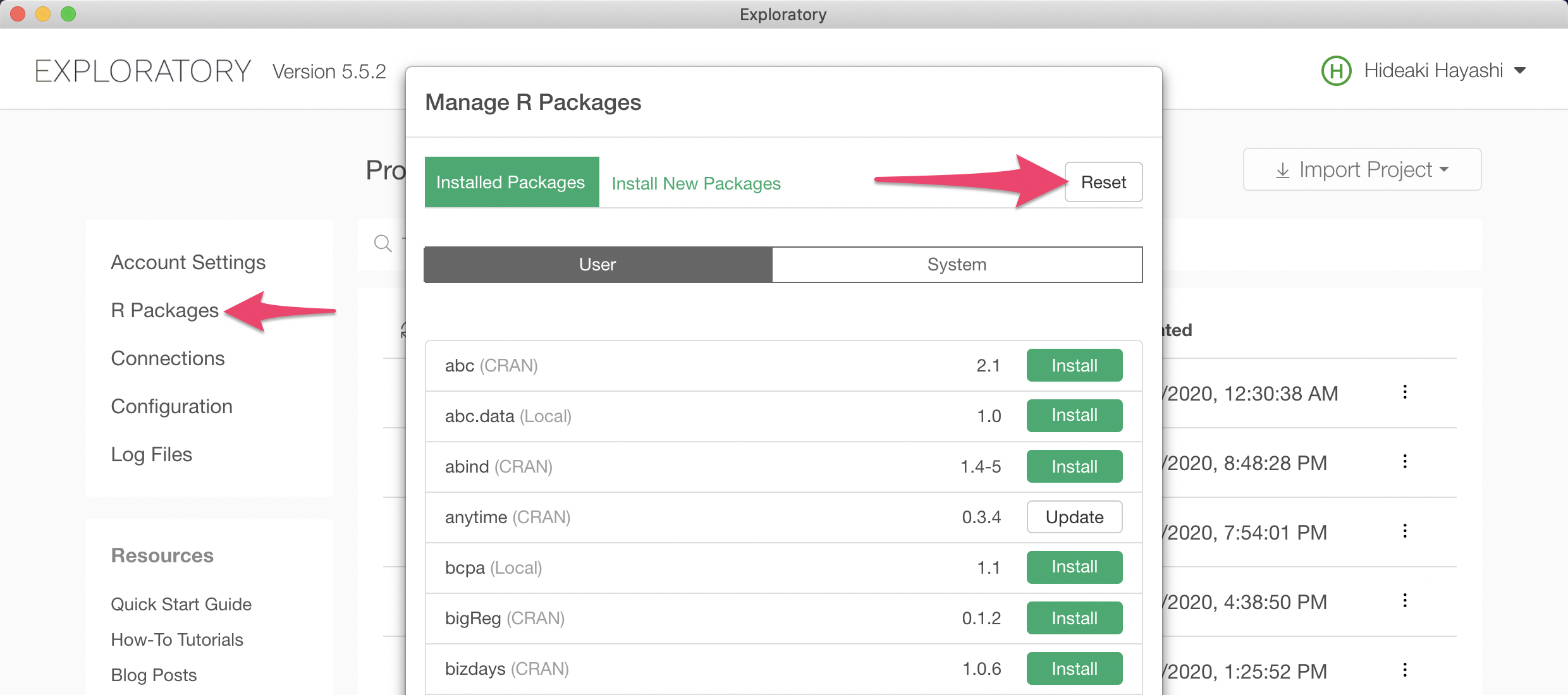
Task: Click the Reset button
Action: tap(1103, 182)
